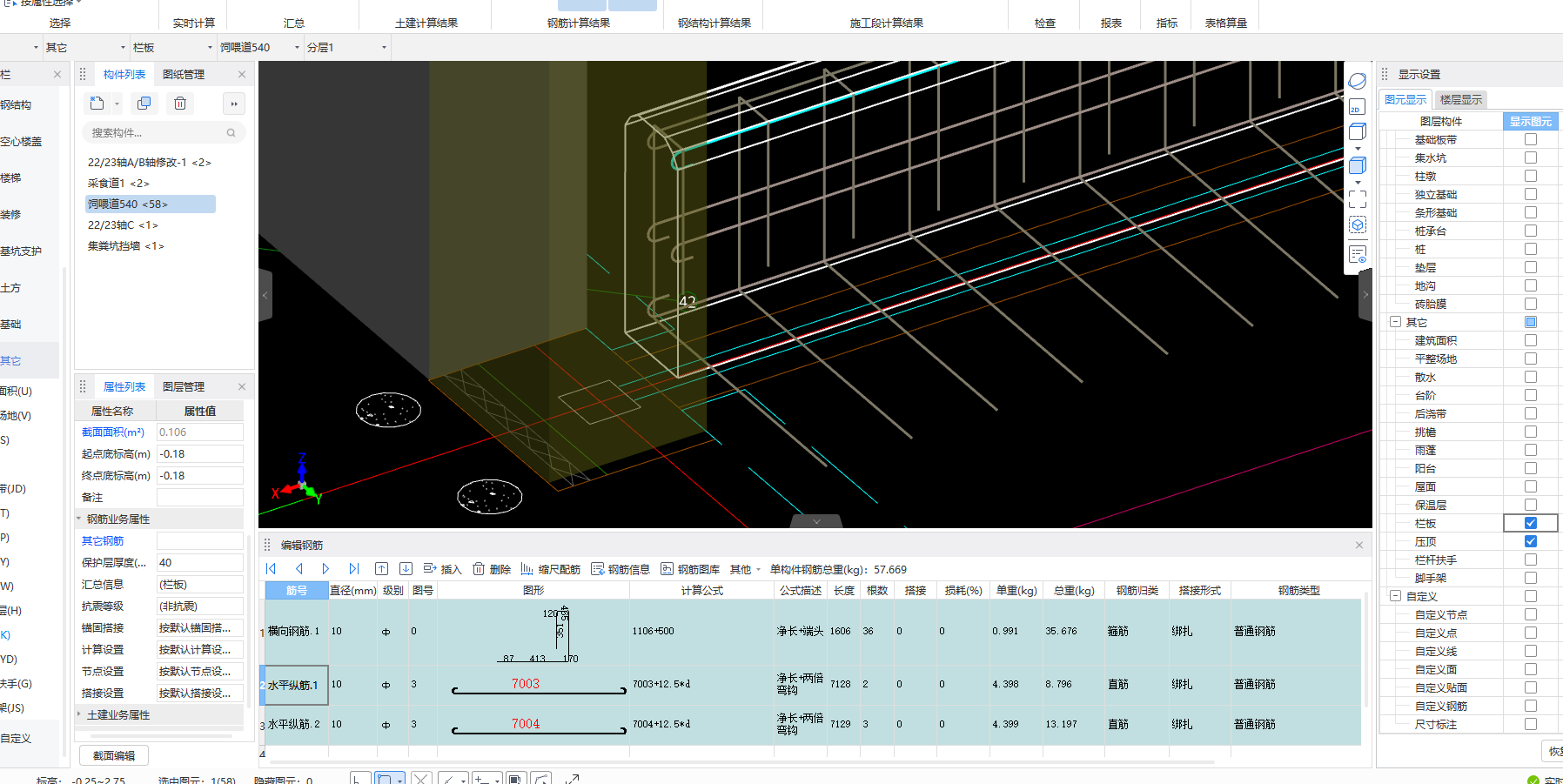Open 钢筋图库 rebar shape library
The height and width of the screenshot is (784, 1563).
click(x=690, y=569)
